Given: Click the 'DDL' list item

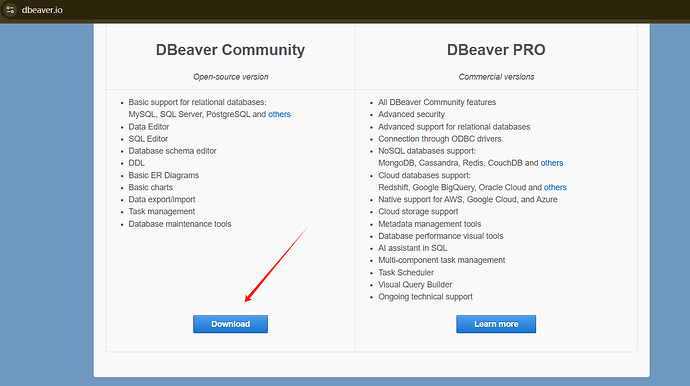Looking at the screenshot, I should click(136, 163).
